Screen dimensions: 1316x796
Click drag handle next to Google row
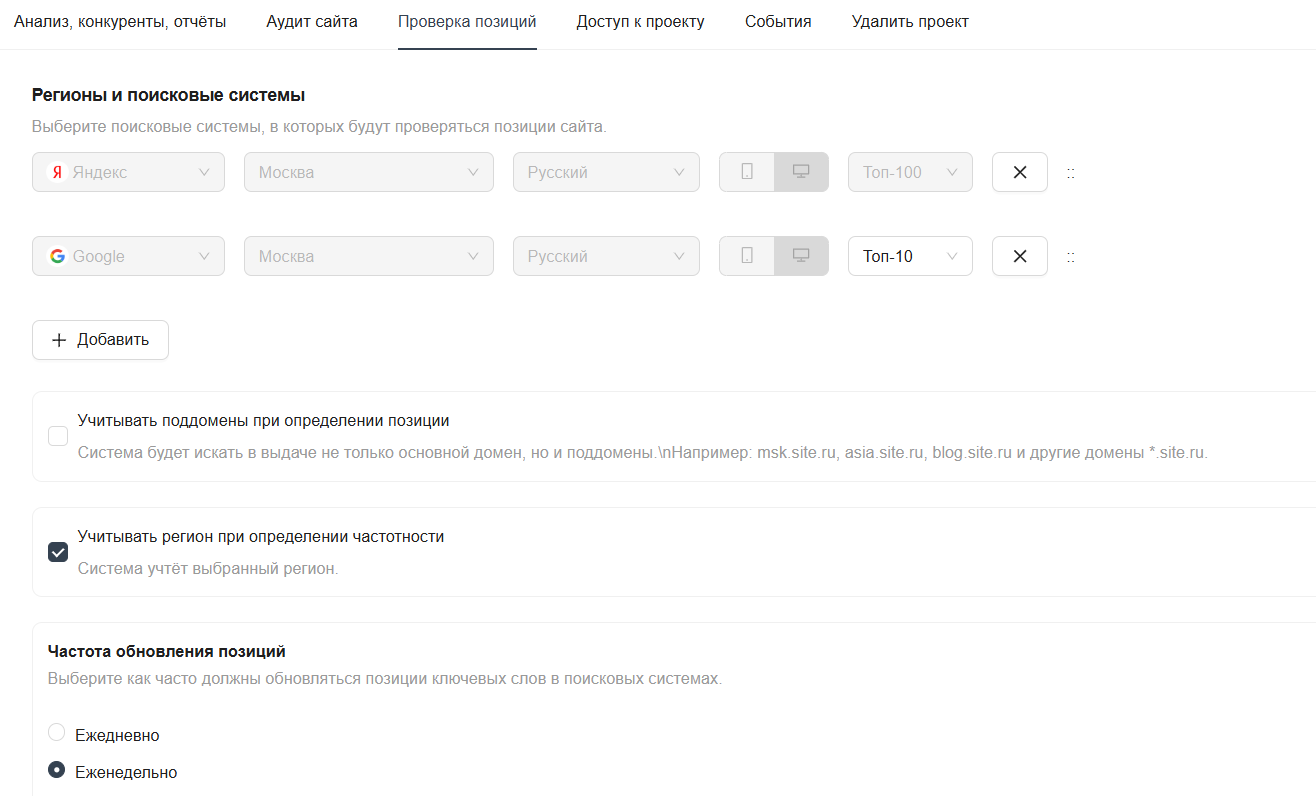(1071, 257)
